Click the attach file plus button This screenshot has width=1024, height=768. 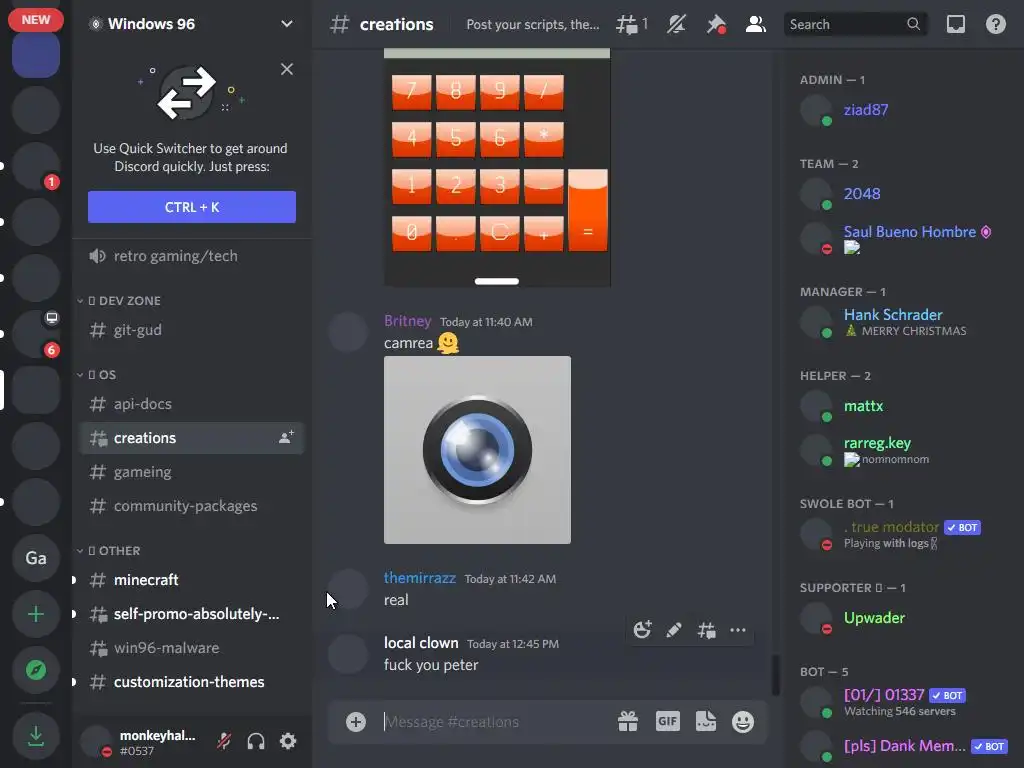[356, 722]
